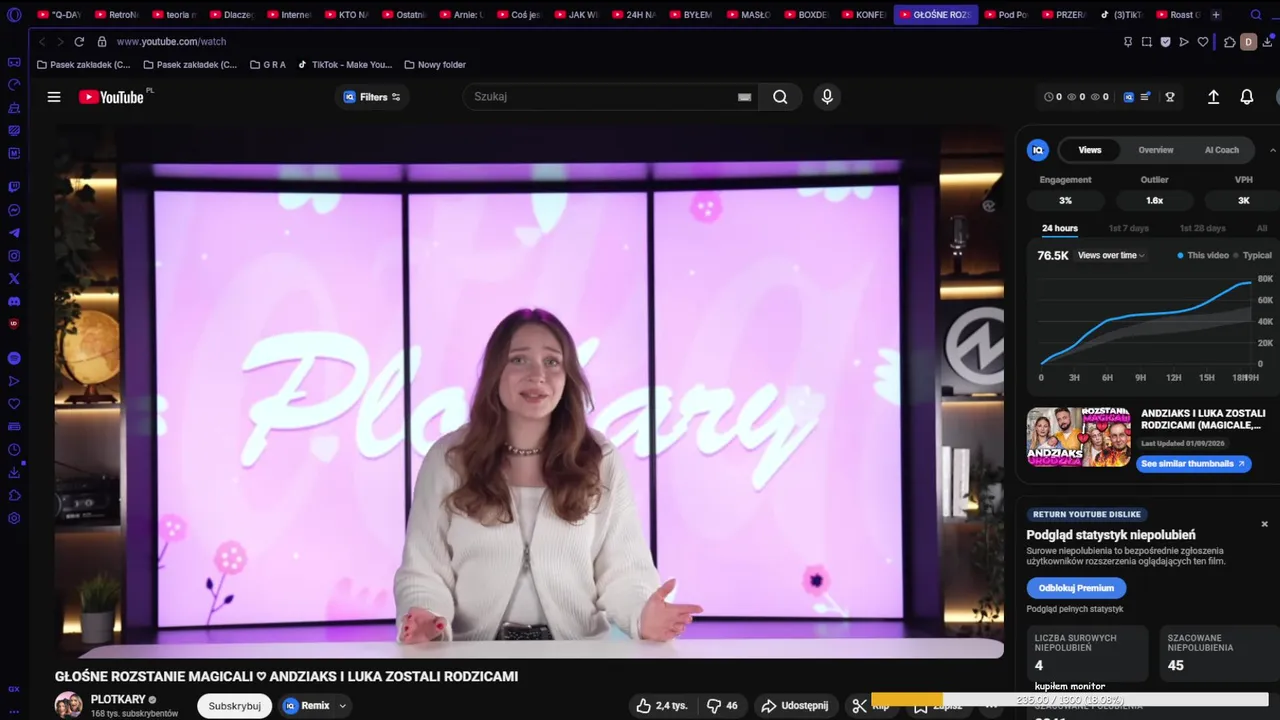
Task: Expand the Remix button dropdown arrow
Action: point(343,705)
